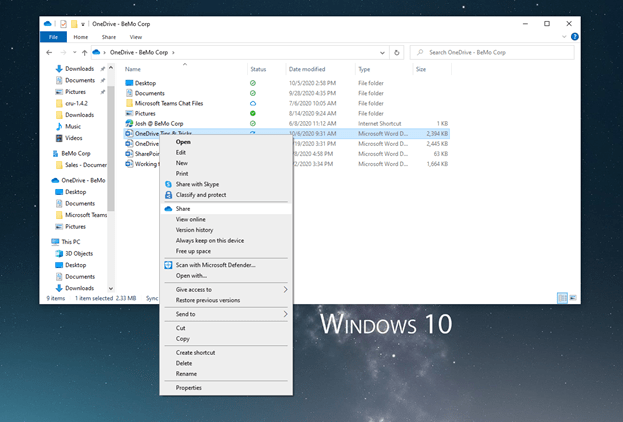Click the Search OneDrive - BeMo Corp field
This screenshot has width=623, height=422.
coord(492,52)
